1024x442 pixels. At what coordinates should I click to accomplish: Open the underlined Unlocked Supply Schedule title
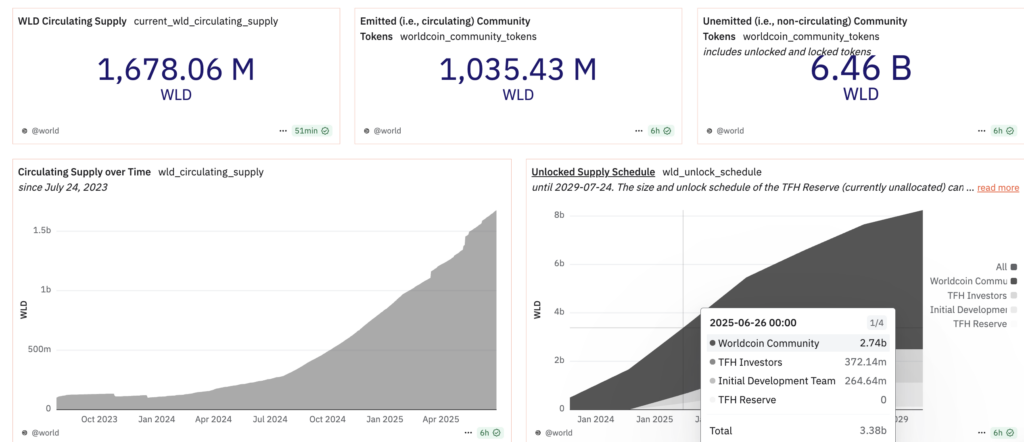click(x=593, y=172)
